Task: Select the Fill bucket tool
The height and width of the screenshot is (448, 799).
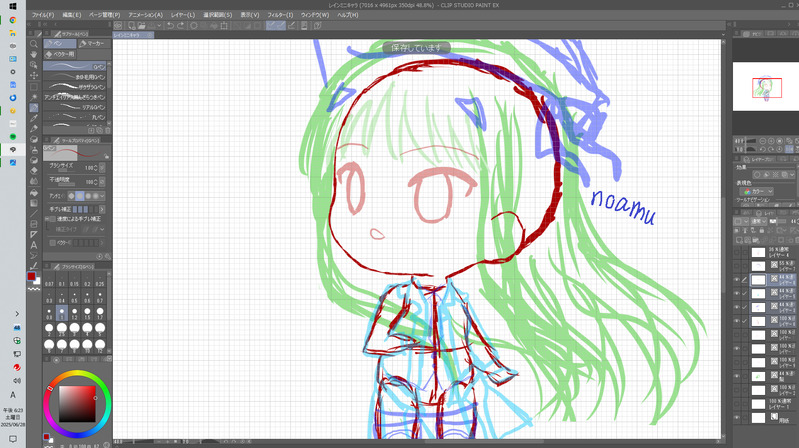Action: tap(34, 192)
